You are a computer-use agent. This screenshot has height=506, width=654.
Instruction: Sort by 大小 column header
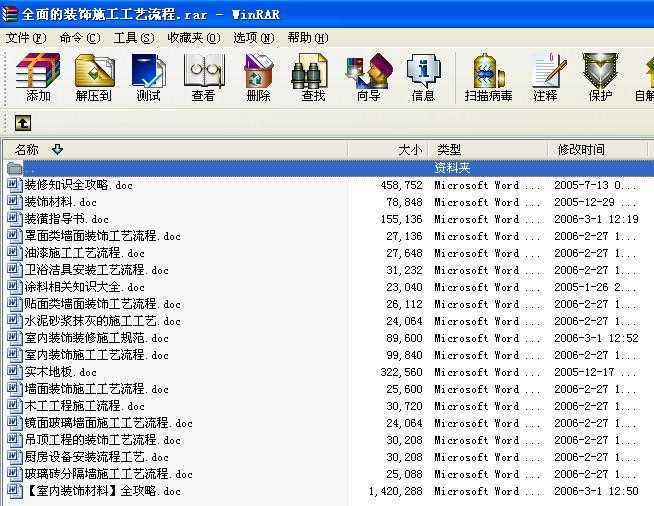[388, 149]
